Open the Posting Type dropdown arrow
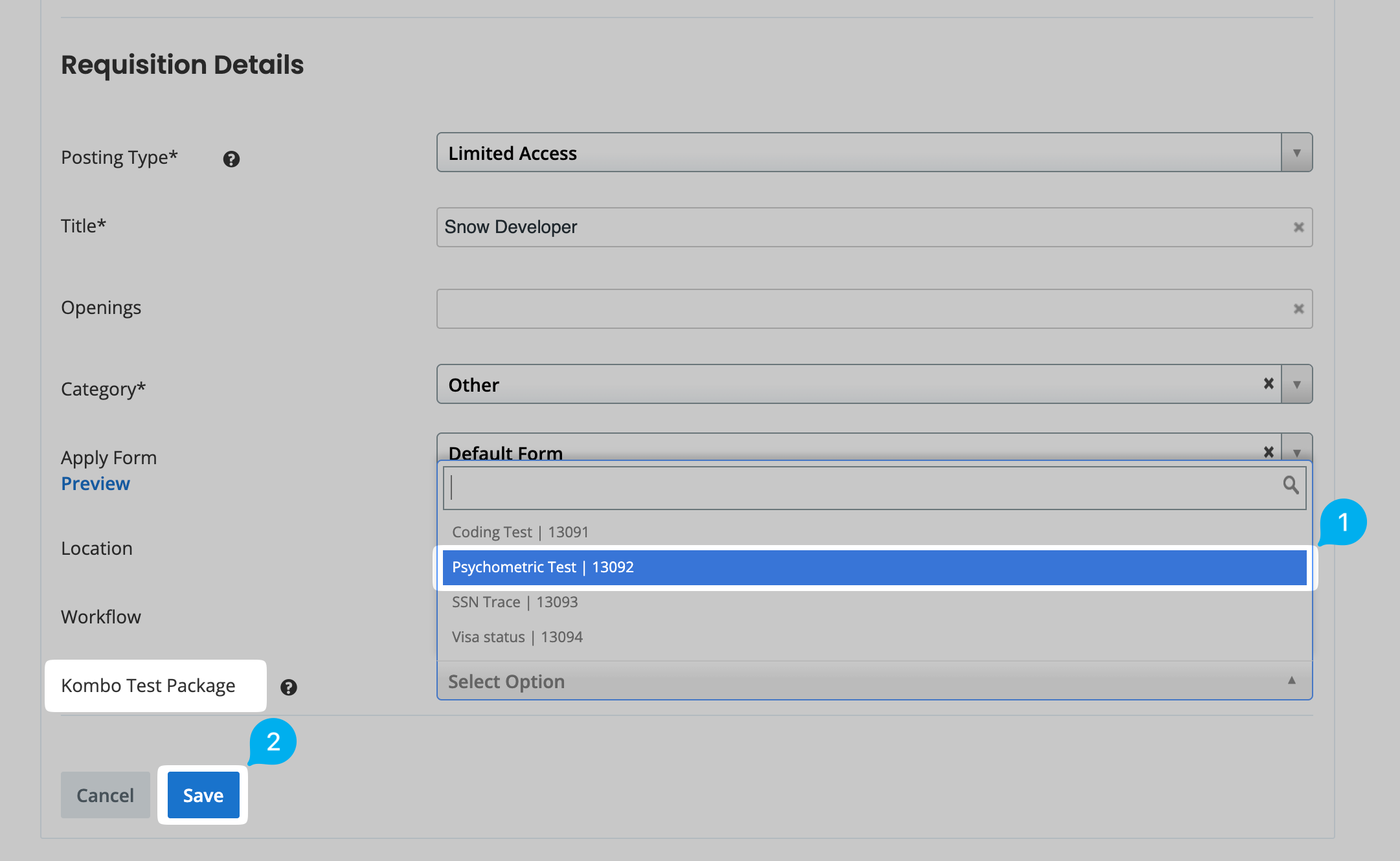The image size is (1400, 861). point(1296,153)
